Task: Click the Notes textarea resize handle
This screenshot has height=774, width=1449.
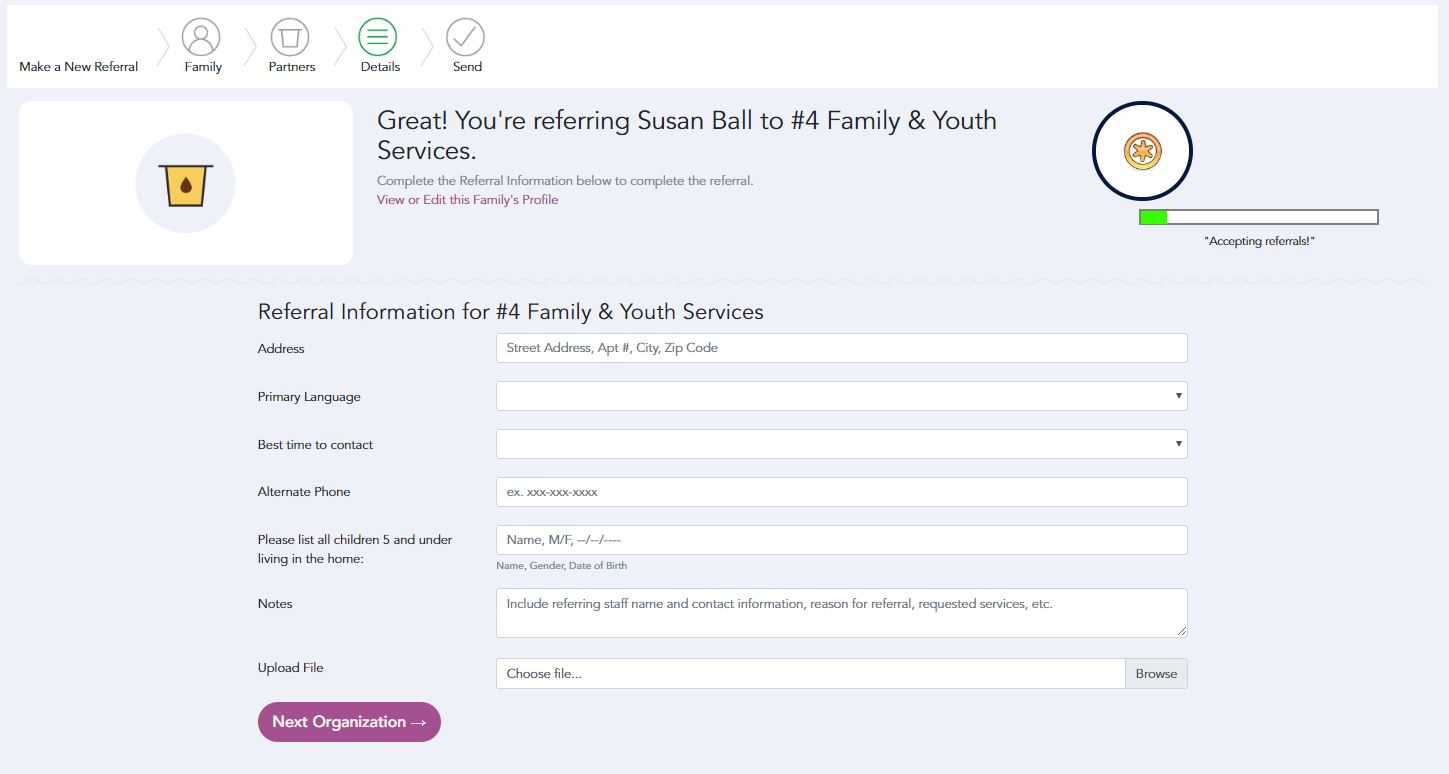Action: (x=1182, y=631)
